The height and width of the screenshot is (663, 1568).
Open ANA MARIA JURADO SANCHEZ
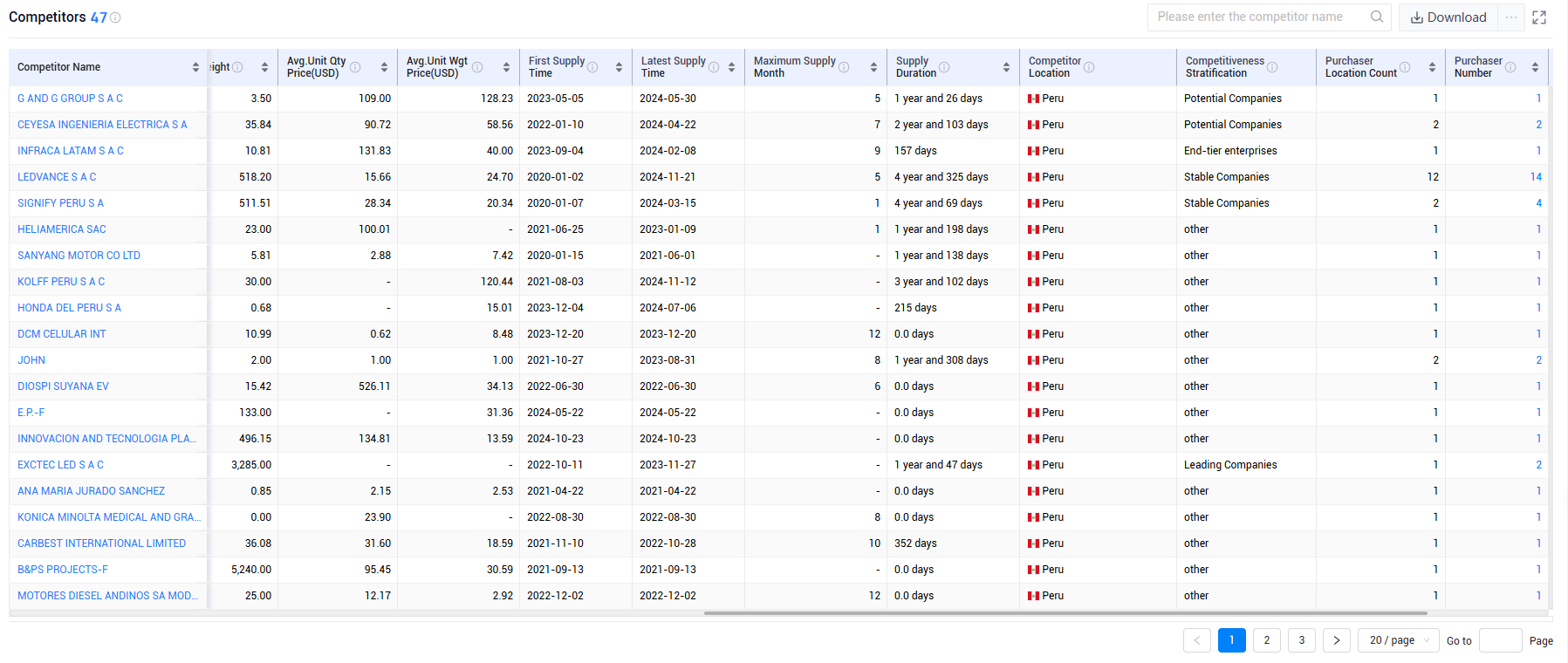[91, 491]
